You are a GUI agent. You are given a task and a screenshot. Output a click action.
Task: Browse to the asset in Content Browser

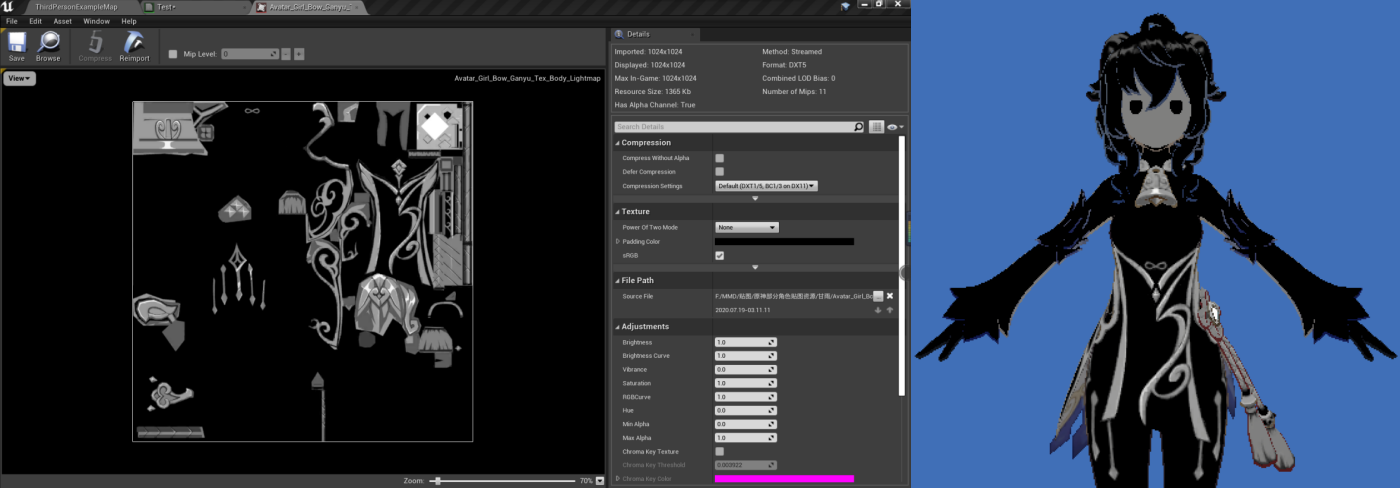(x=48, y=46)
